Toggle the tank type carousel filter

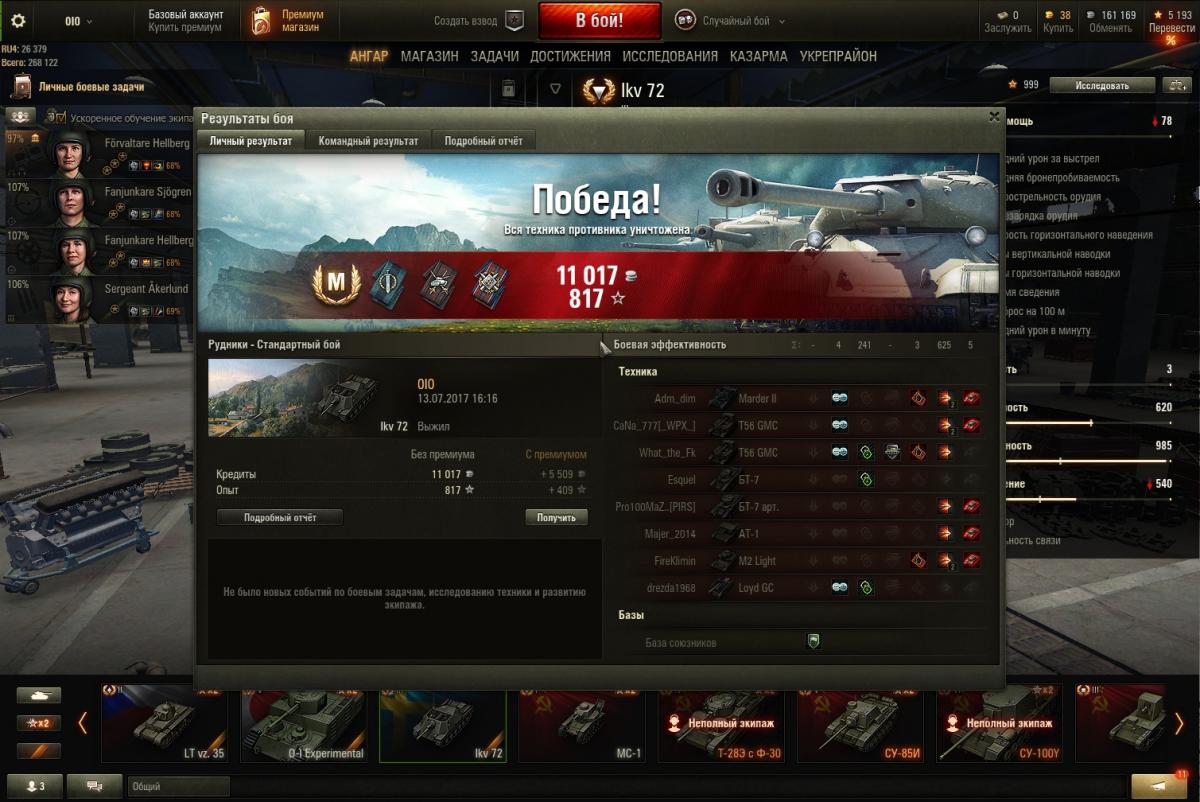click(39, 695)
